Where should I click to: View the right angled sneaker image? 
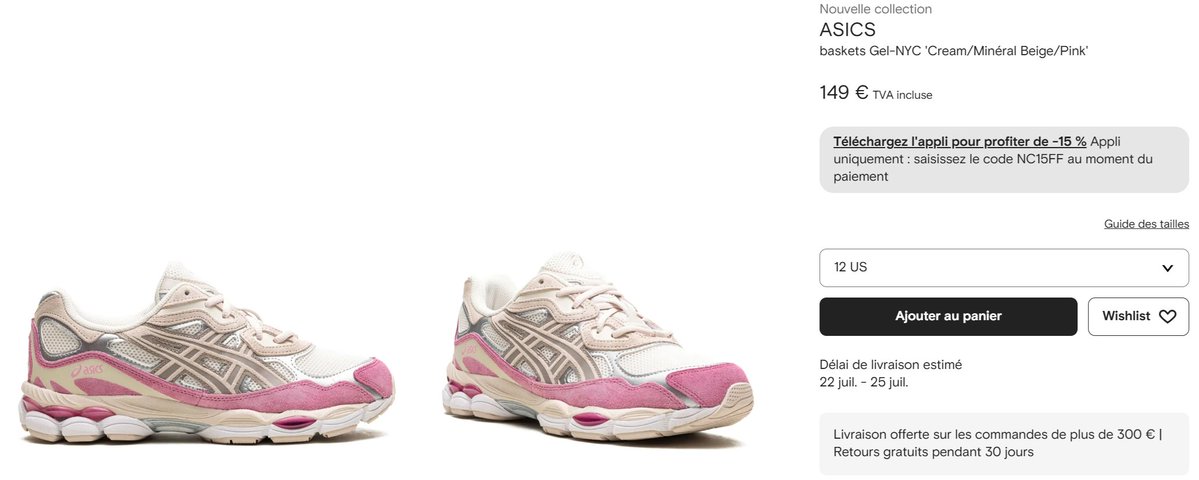597,350
